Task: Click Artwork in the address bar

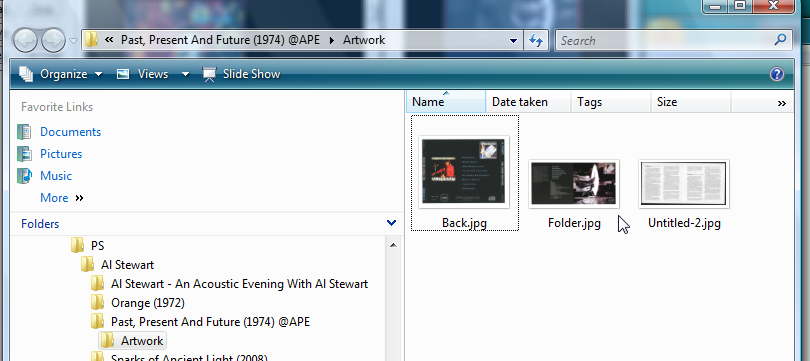Action: [364, 40]
